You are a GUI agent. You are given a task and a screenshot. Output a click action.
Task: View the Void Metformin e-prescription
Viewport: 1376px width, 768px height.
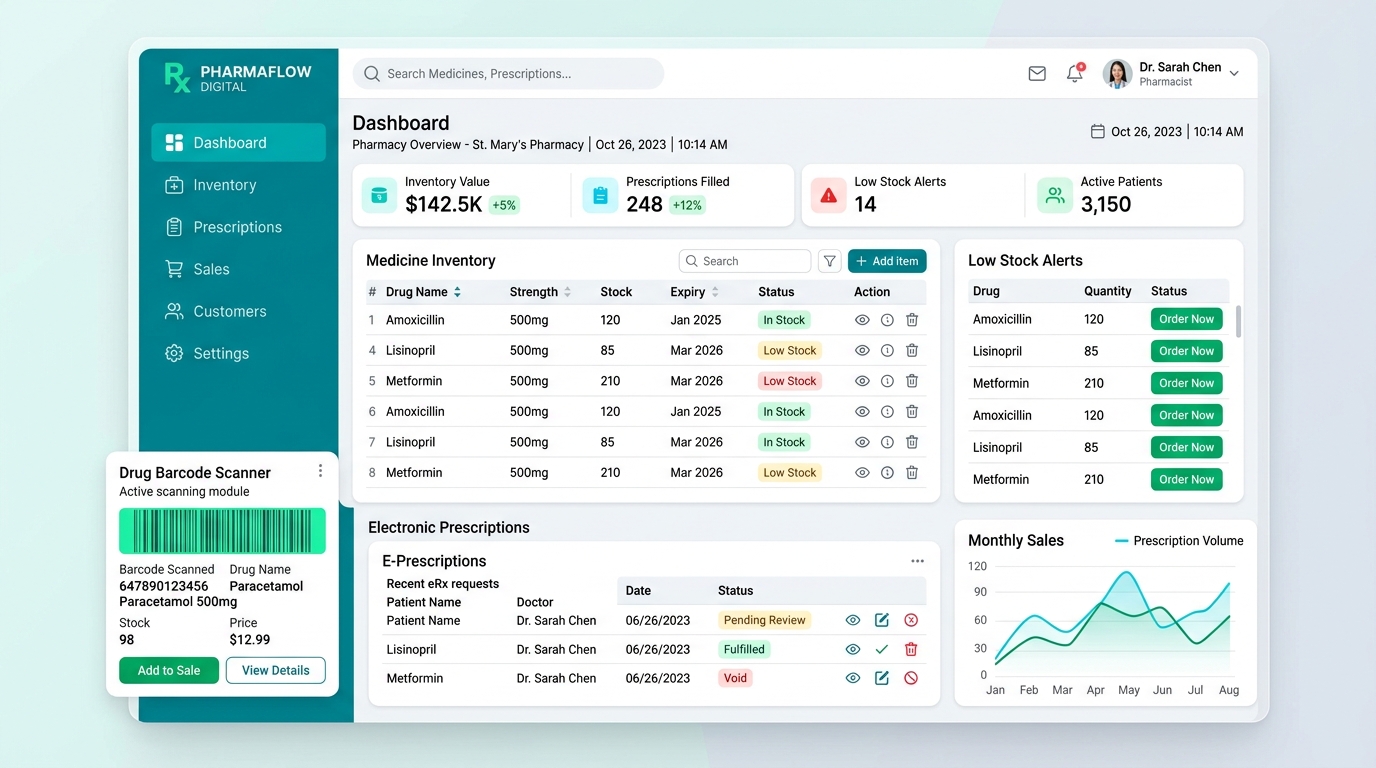[853, 678]
